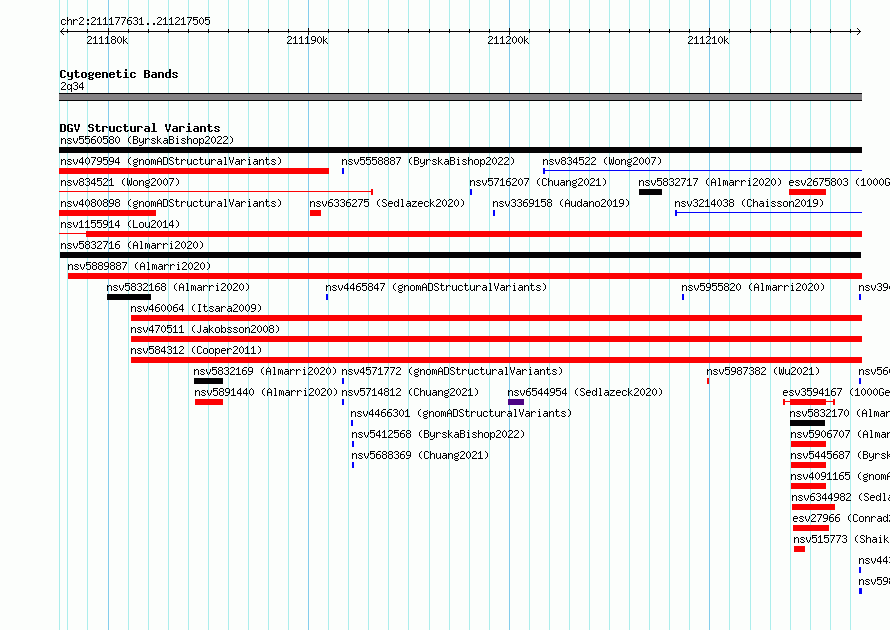890x630 pixels.
Task: Click red bar under esv27966
Action: [x=811, y=528]
